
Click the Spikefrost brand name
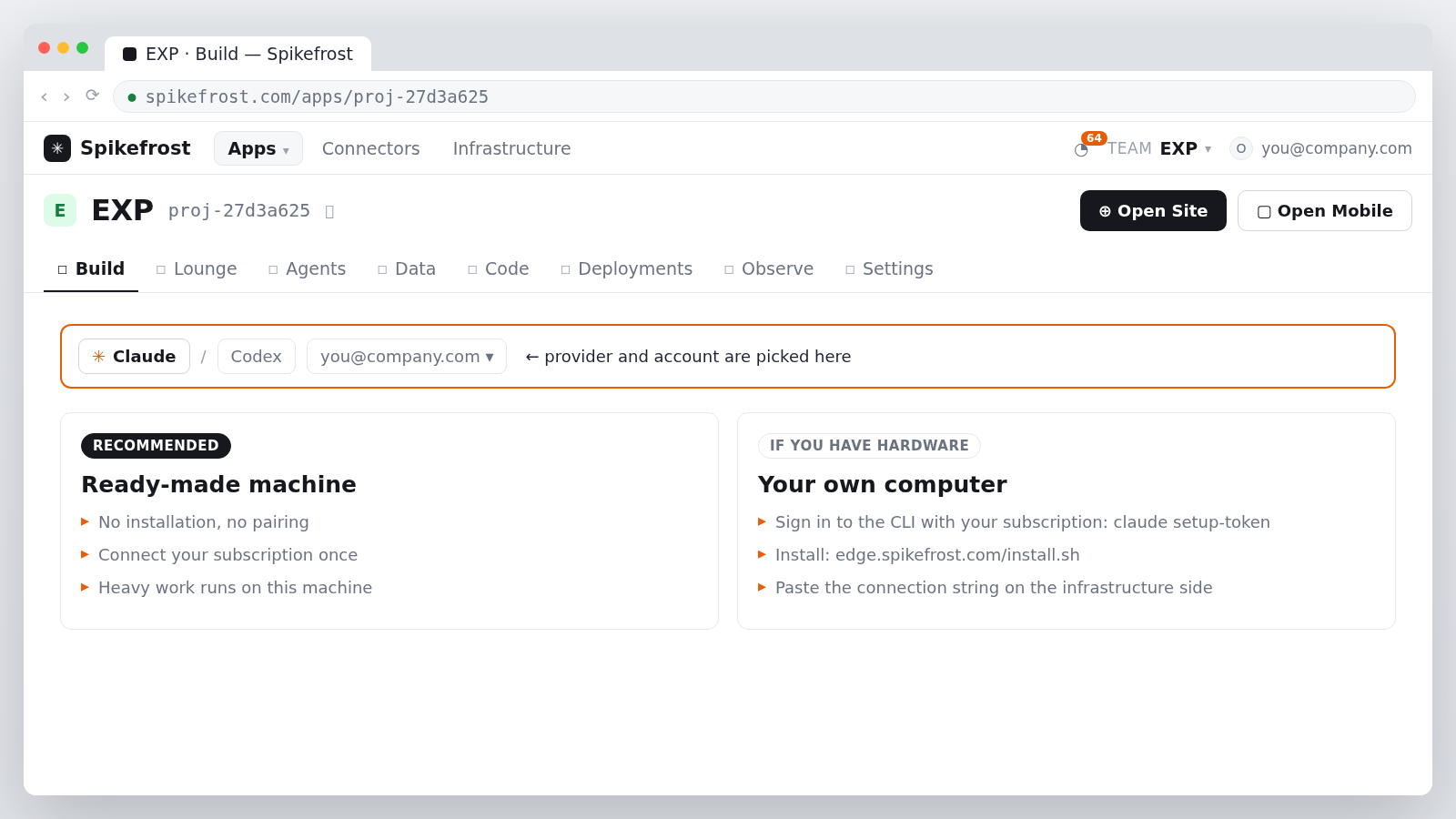point(135,148)
